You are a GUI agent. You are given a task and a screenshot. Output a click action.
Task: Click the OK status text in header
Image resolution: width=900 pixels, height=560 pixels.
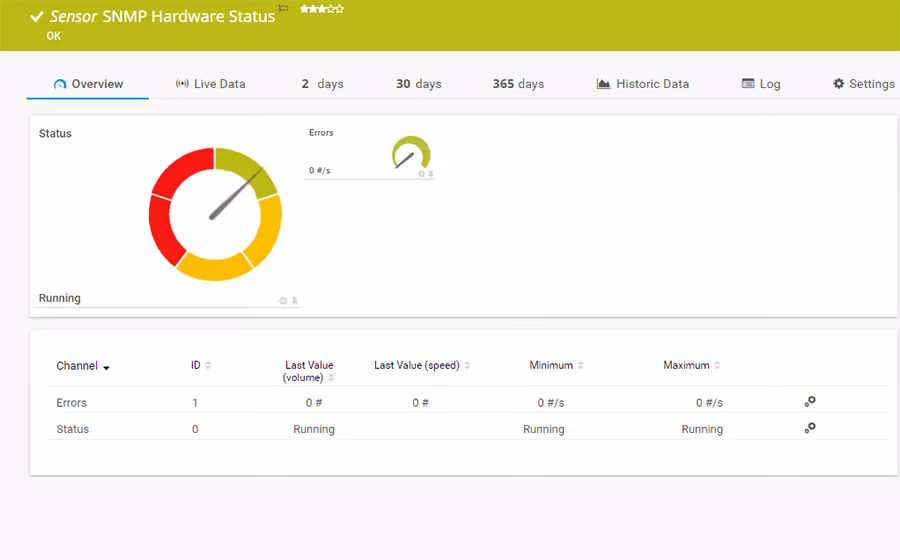(53, 36)
